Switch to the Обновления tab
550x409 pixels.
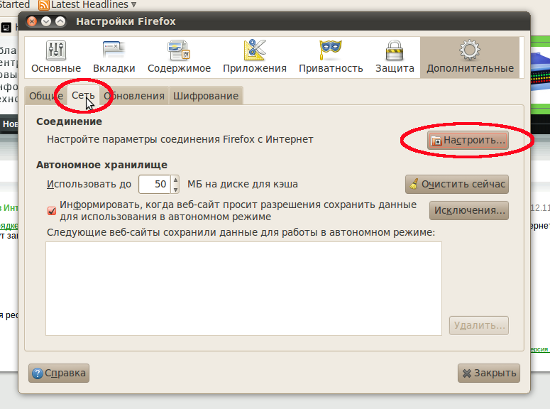click(134, 96)
